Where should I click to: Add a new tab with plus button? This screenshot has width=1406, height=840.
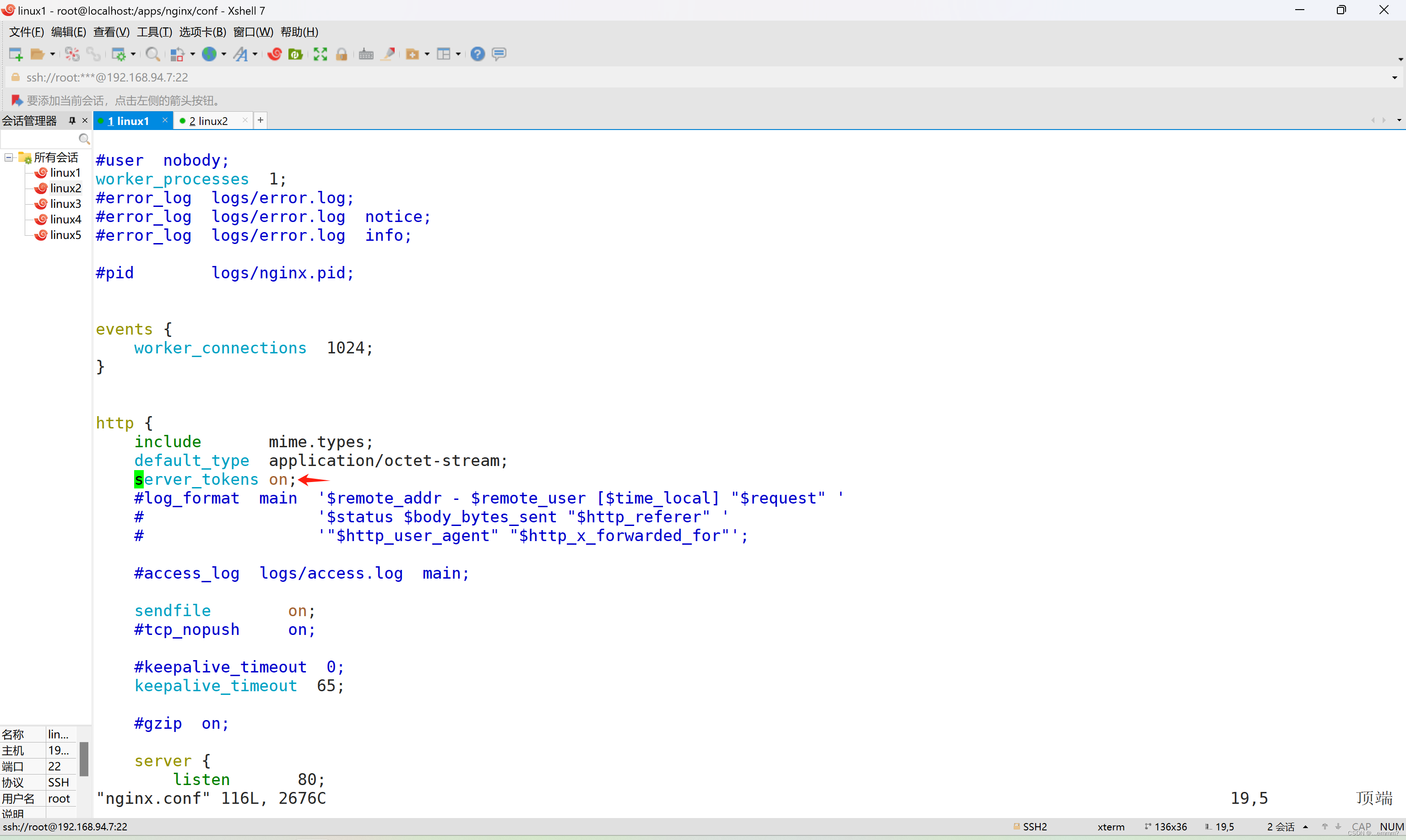click(x=261, y=120)
